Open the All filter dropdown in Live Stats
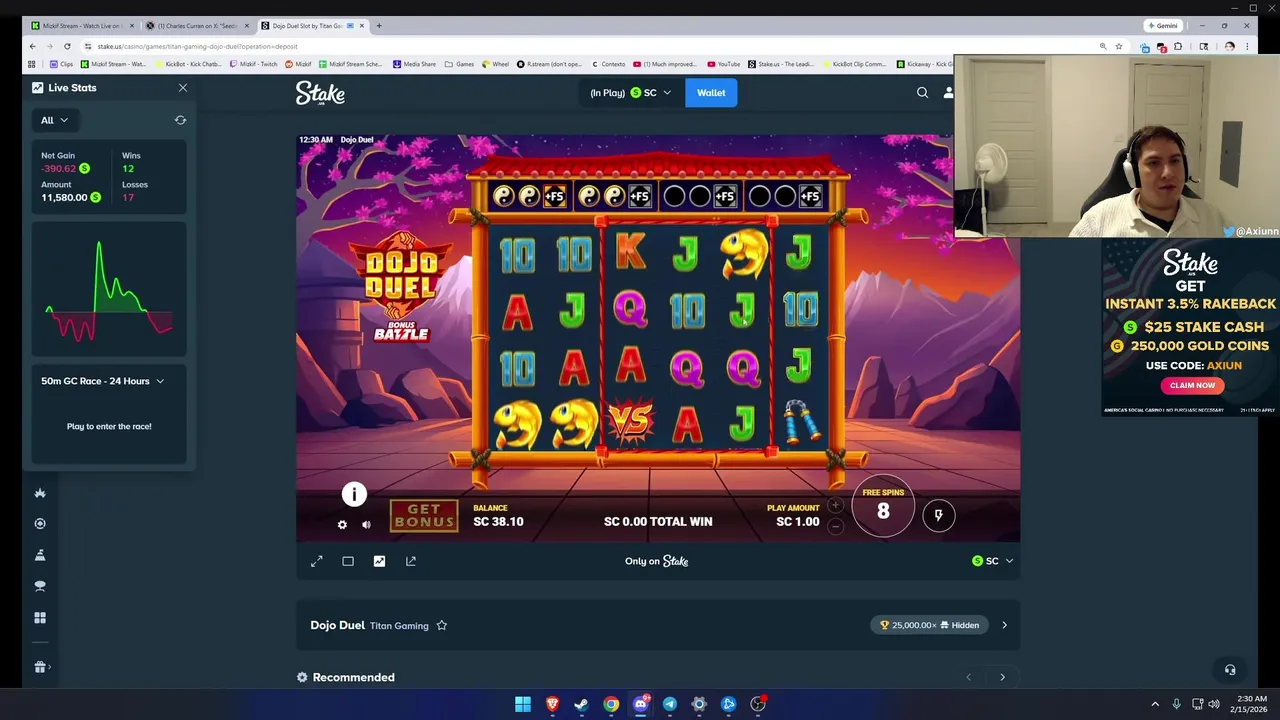 [x=54, y=120]
